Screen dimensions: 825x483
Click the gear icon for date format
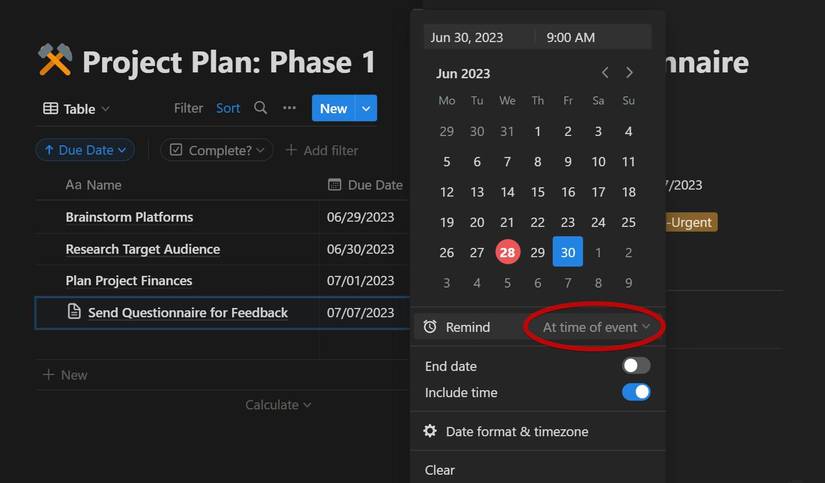(x=430, y=431)
